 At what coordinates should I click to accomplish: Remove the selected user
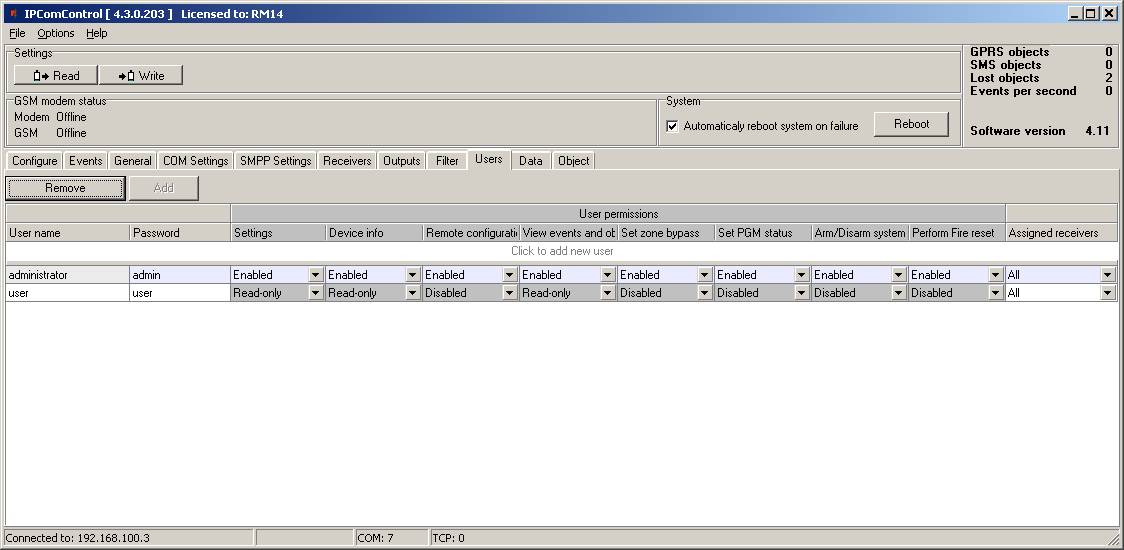(x=65, y=188)
